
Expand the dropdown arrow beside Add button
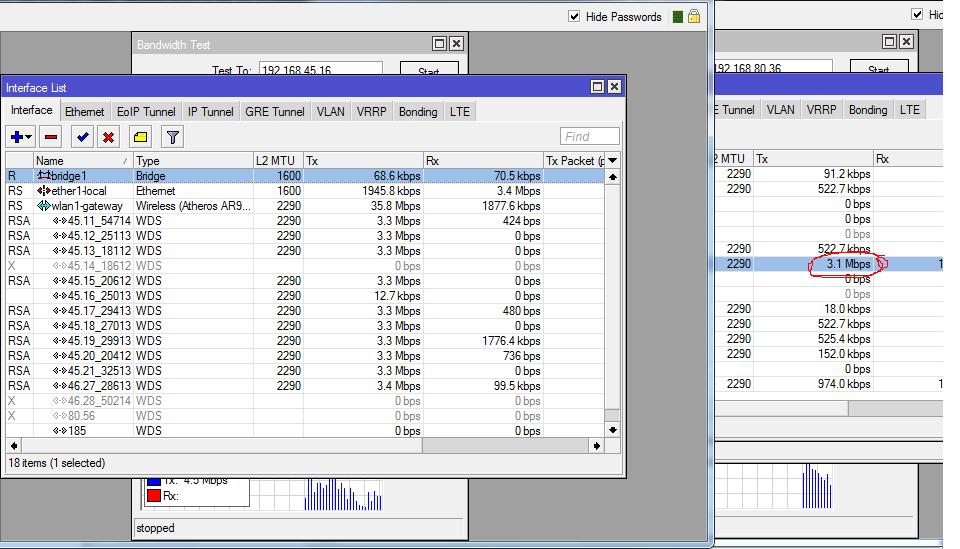point(29,137)
